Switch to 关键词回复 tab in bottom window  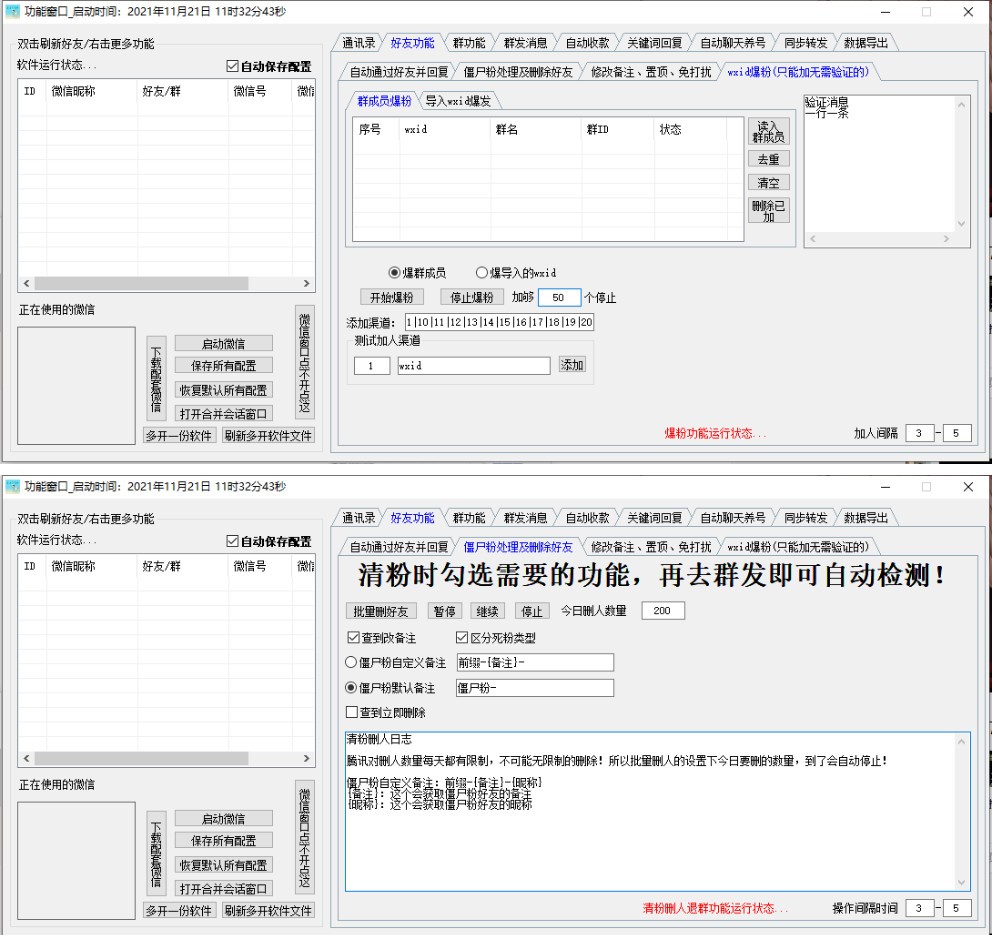[654, 517]
